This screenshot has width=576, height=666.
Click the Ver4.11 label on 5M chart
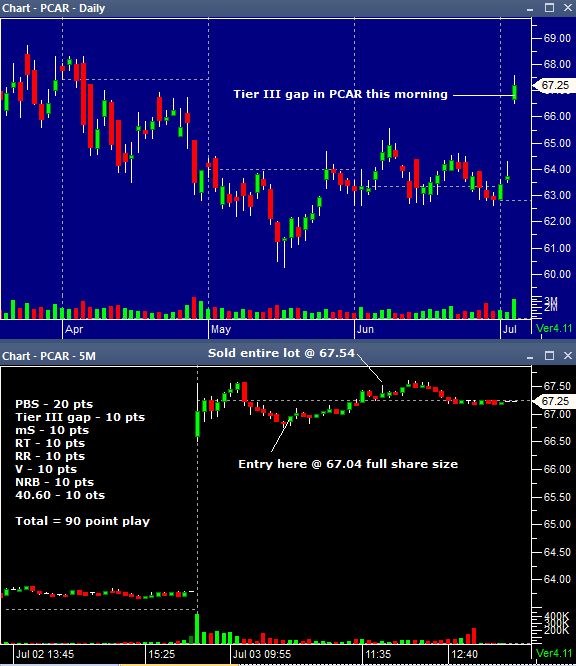click(x=554, y=653)
